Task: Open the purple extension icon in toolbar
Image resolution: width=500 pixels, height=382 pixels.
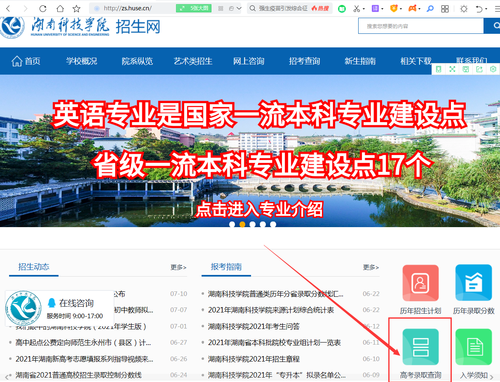Action: pyautogui.click(x=375, y=8)
